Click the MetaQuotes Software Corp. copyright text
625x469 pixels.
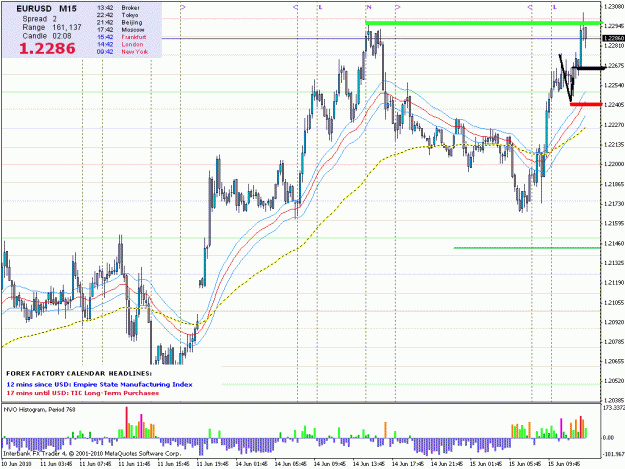(92, 454)
